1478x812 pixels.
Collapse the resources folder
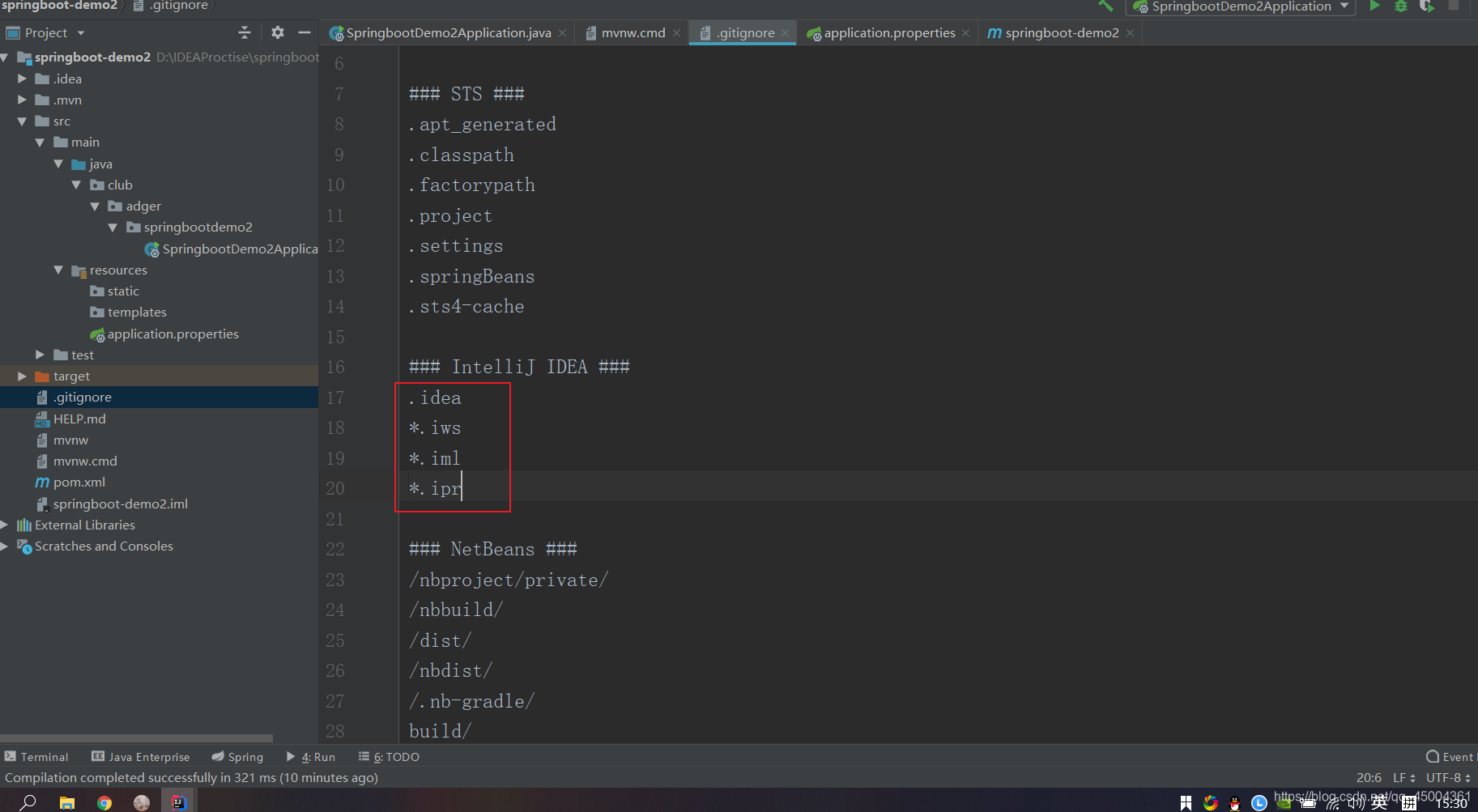(x=58, y=270)
